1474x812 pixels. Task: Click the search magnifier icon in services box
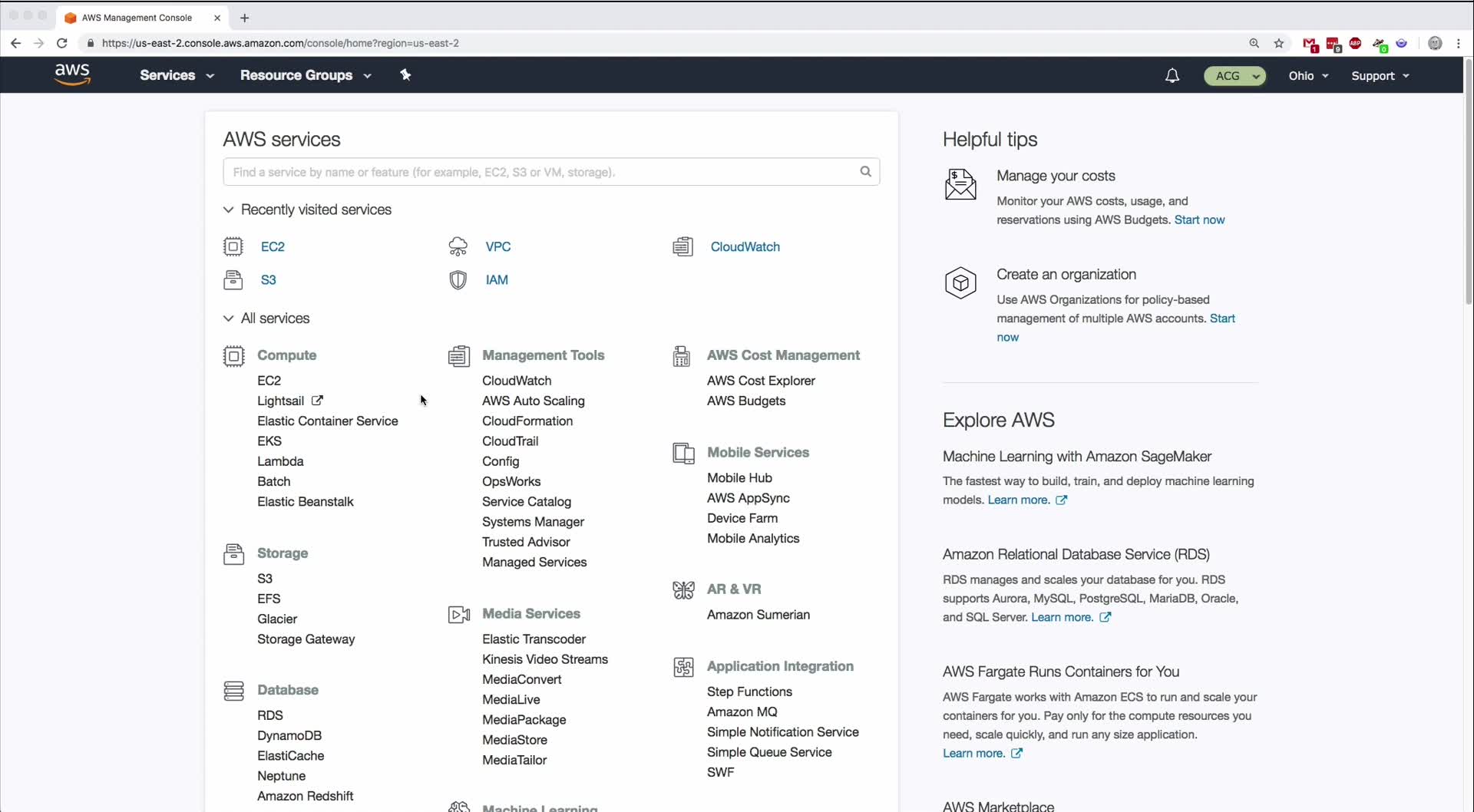point(865,172)
